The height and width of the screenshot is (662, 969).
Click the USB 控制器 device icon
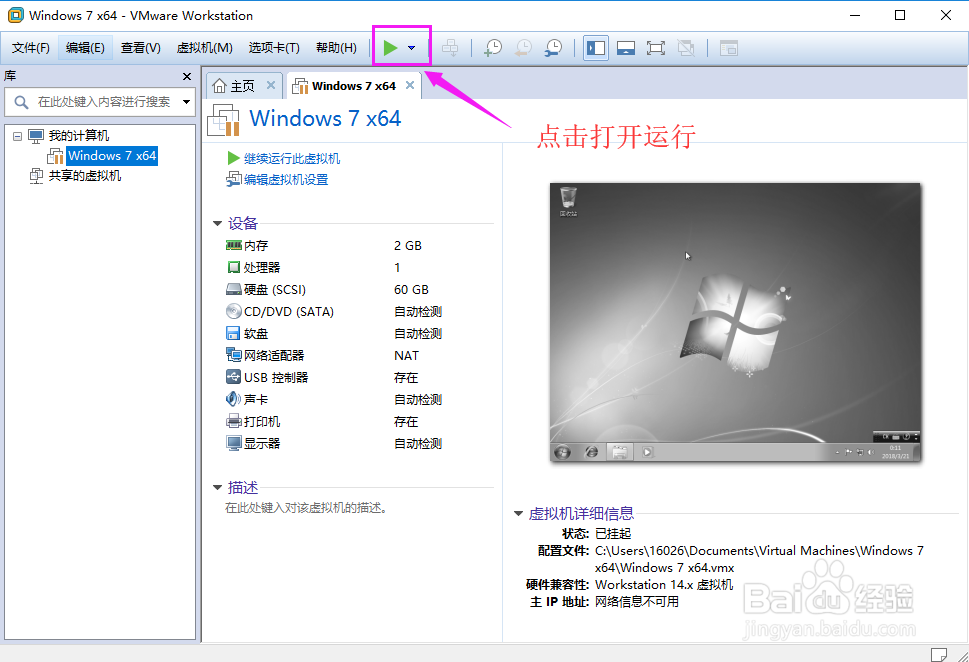[234, 377]
